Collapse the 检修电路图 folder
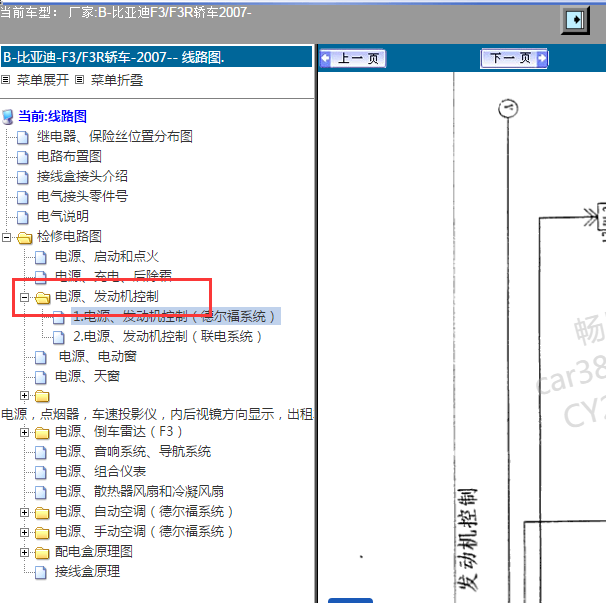This screenshot has width=606, height=603. click(6, 237)
